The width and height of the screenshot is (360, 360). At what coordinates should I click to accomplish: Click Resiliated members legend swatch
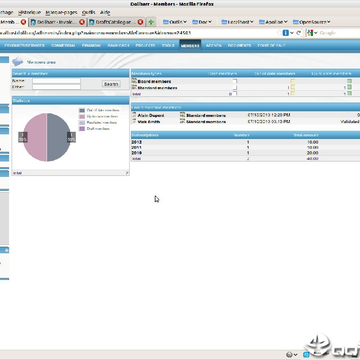click(x=82, y=122)
